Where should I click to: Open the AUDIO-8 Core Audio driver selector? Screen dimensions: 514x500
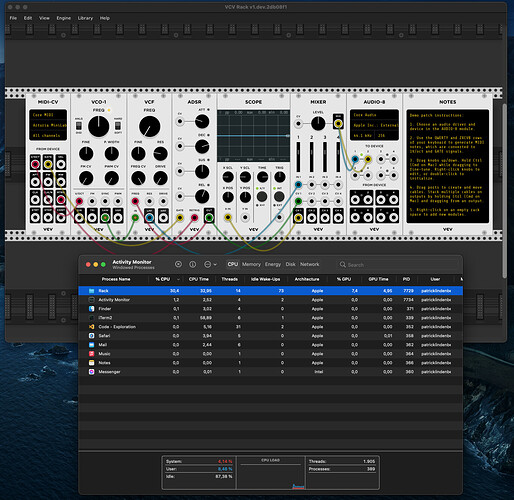click(x=374, y=115)
